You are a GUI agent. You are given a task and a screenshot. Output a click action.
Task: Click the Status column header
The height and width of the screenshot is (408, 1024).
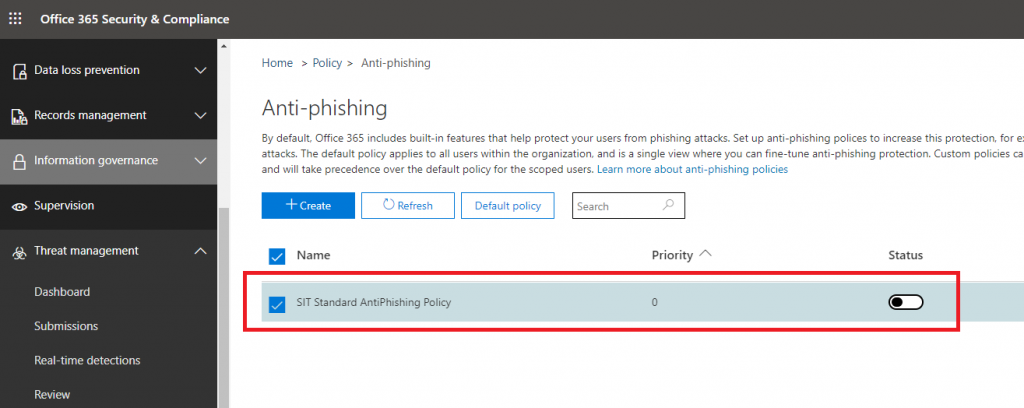click(905, 255)
